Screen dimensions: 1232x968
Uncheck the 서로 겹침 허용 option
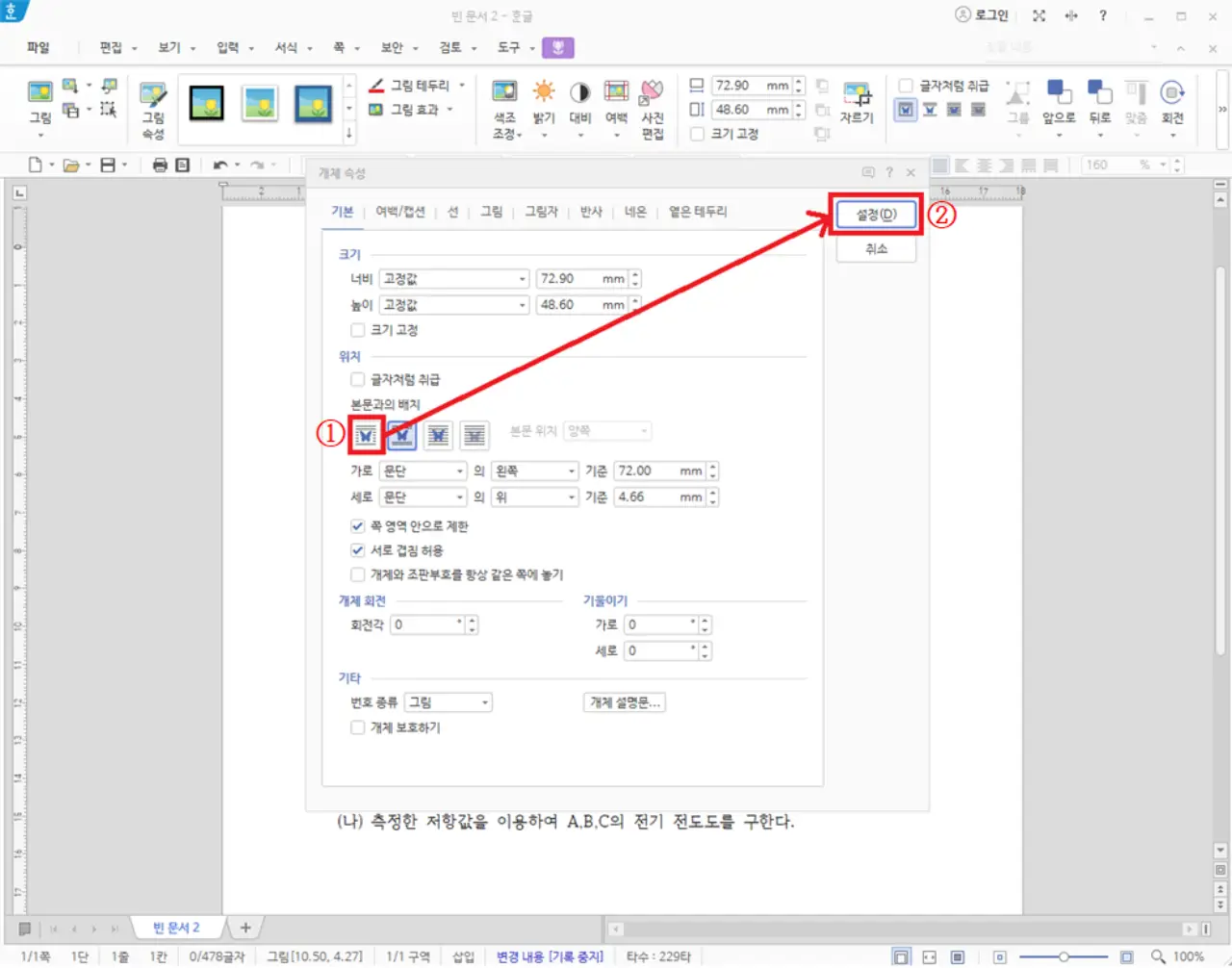pyautogui.click(x=357, y=549)
